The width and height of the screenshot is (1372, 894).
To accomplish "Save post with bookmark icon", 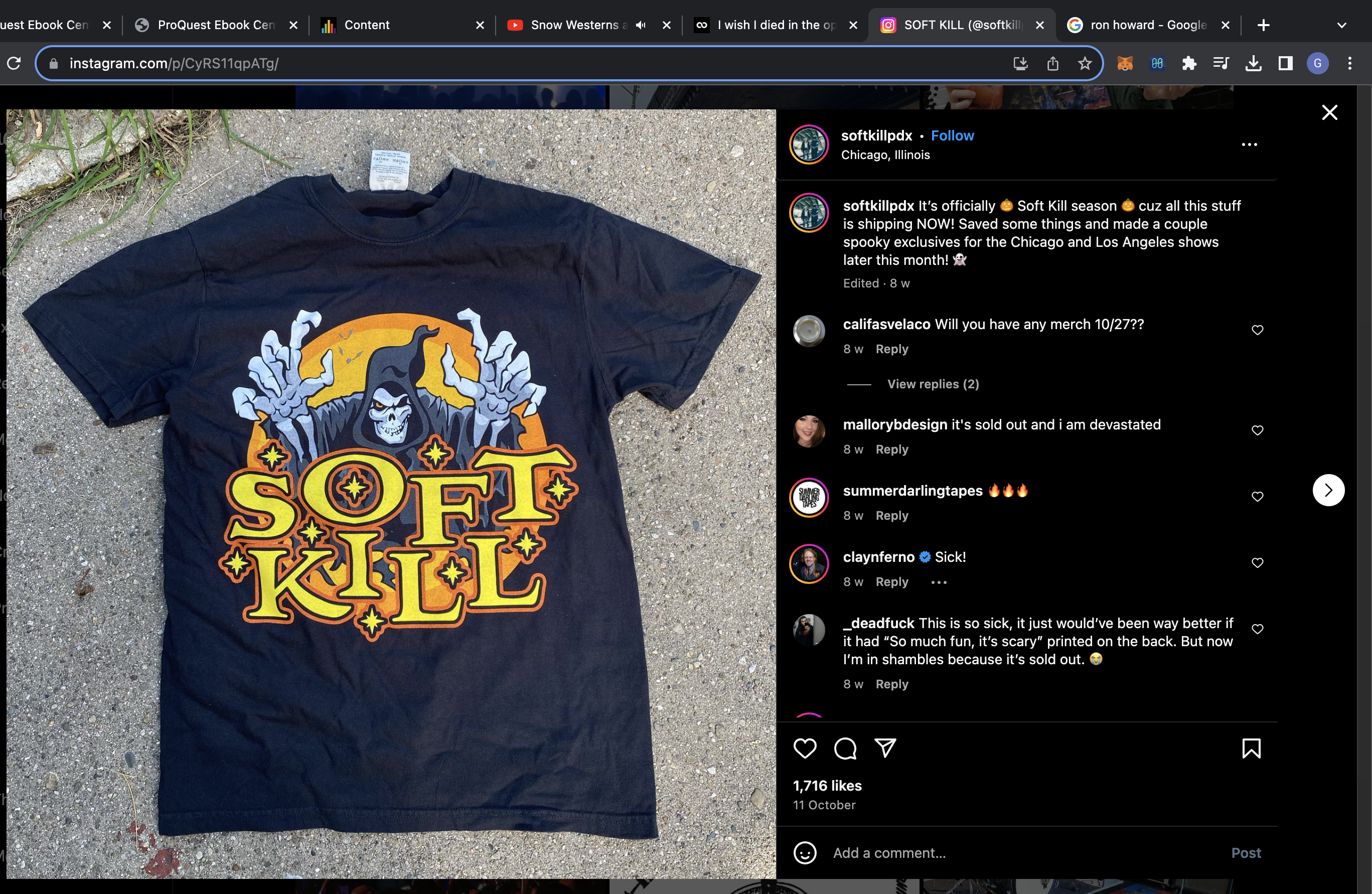I will click(x=1251, y=748).
